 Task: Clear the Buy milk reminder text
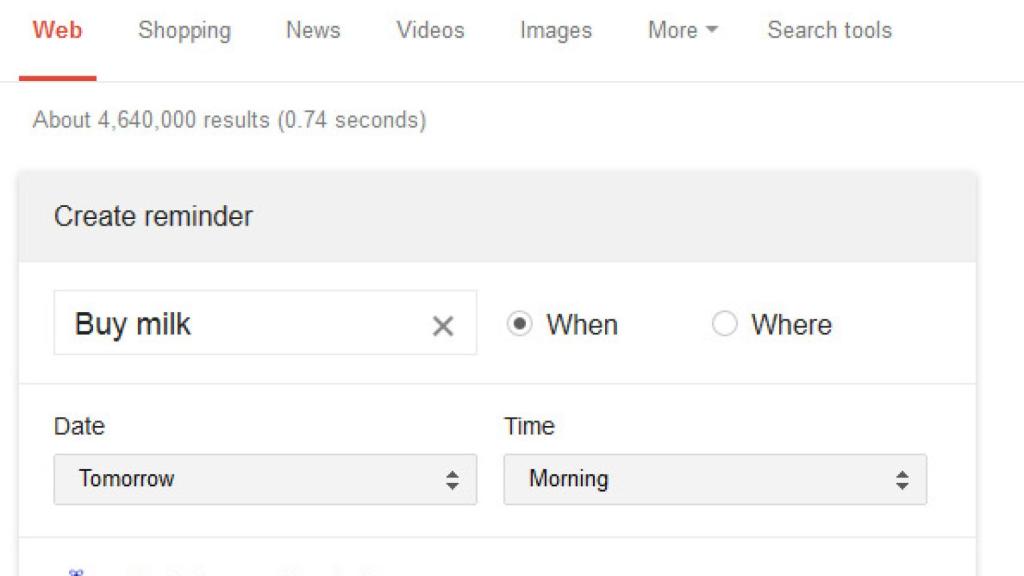click(443, 324)
